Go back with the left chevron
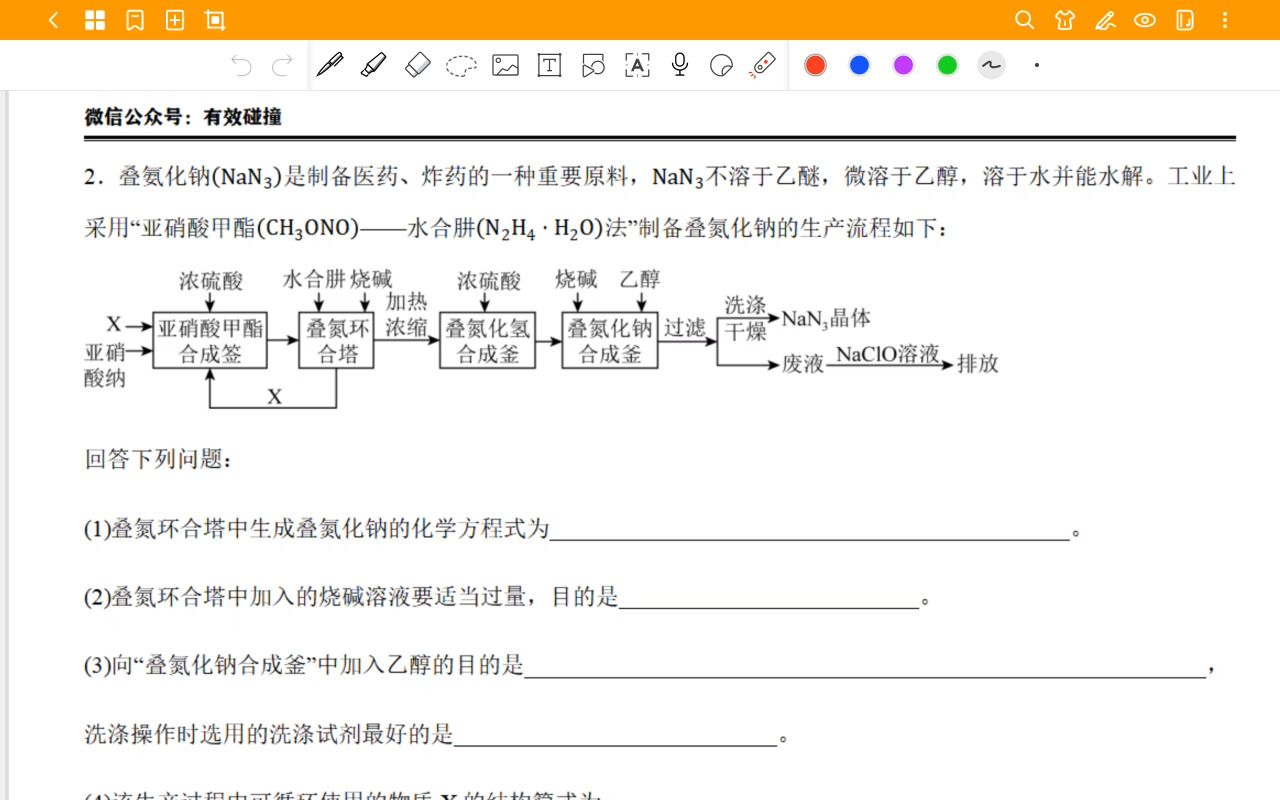Image resolution: width=1280 pixels, height=800 pixels. pyautogui.click(x=54, y=20)
